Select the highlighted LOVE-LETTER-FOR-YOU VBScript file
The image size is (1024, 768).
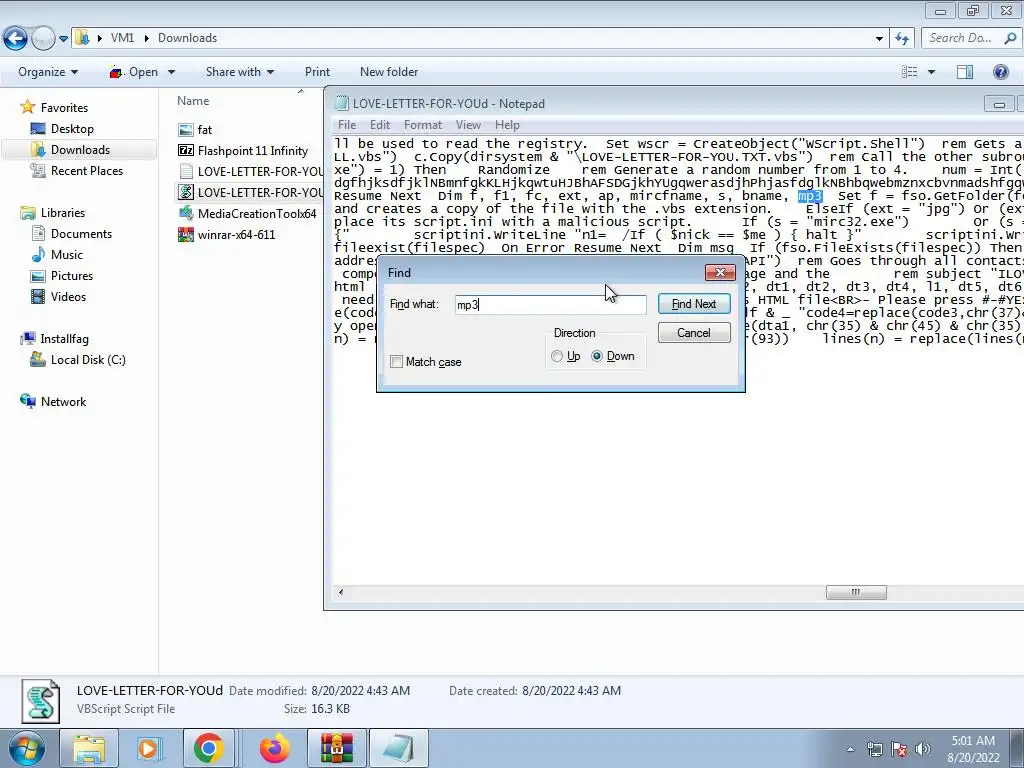(251, 192)
